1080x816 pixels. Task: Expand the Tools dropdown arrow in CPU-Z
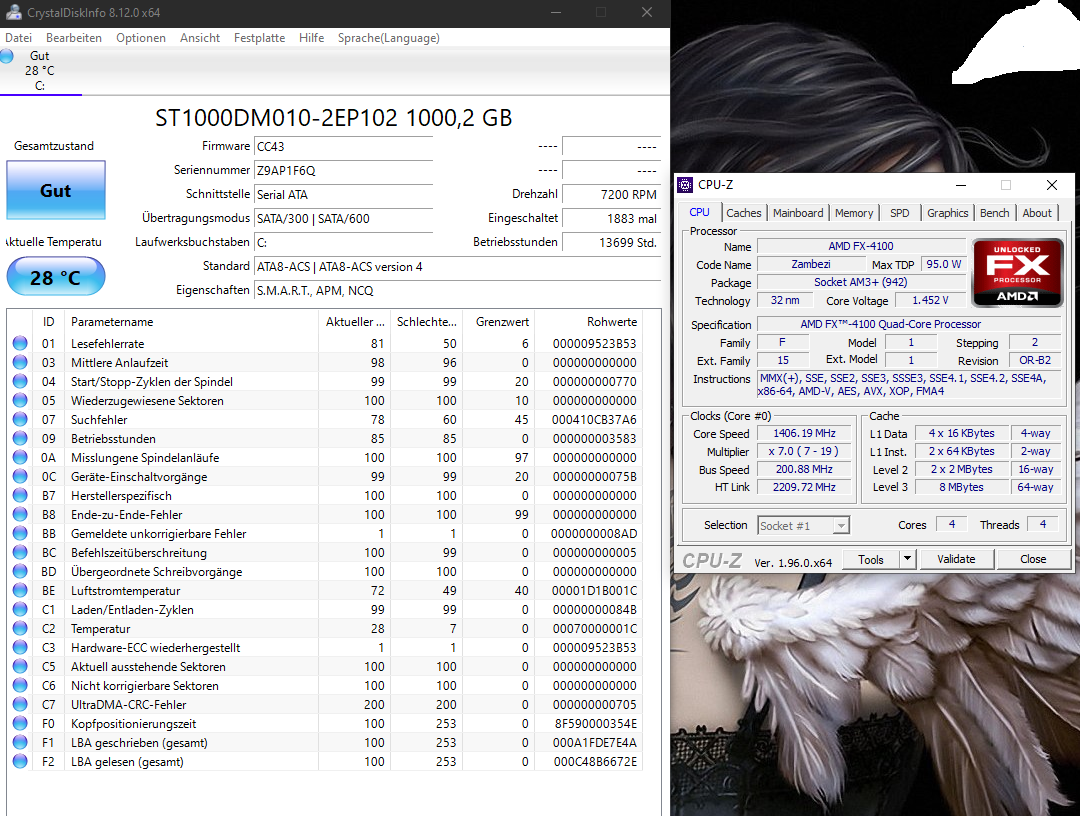click(908, 559)
